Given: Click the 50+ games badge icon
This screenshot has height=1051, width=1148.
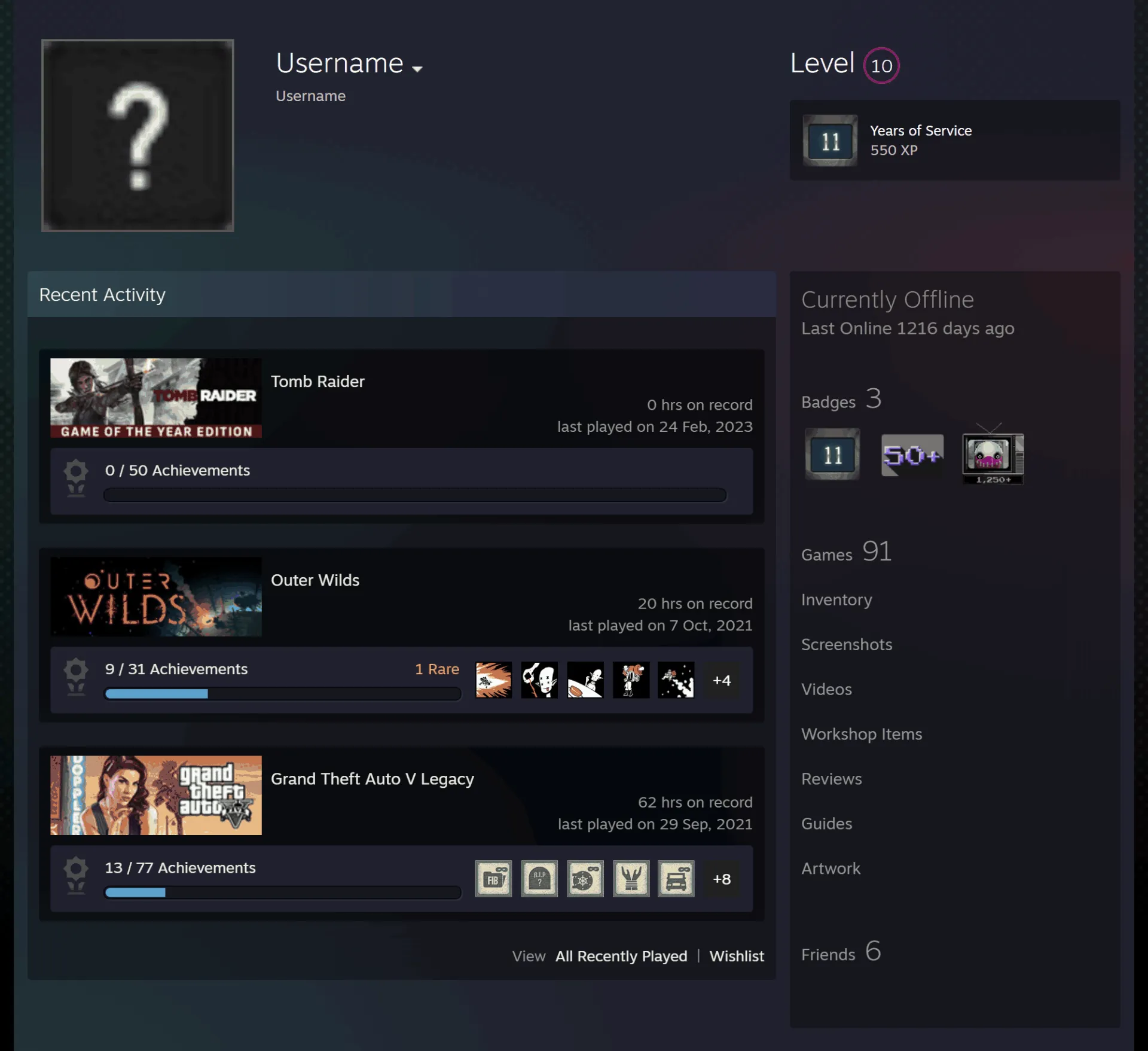Looking at the screenshot, I should point(912,455).
